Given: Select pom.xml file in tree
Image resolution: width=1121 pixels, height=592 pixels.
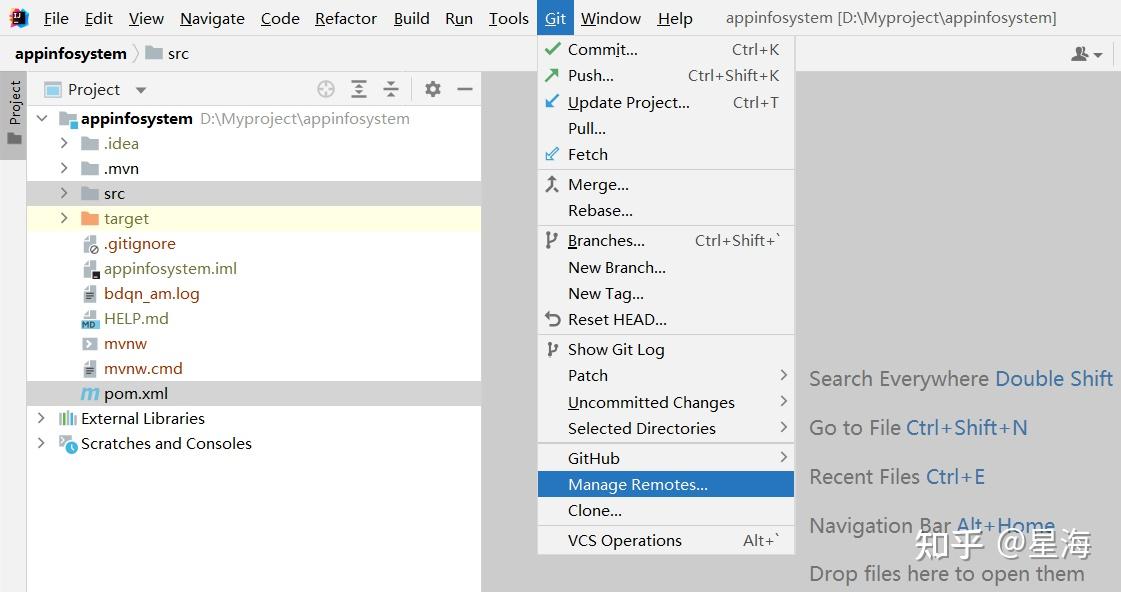Looking at the screenshot, I should tap(135, 394).
